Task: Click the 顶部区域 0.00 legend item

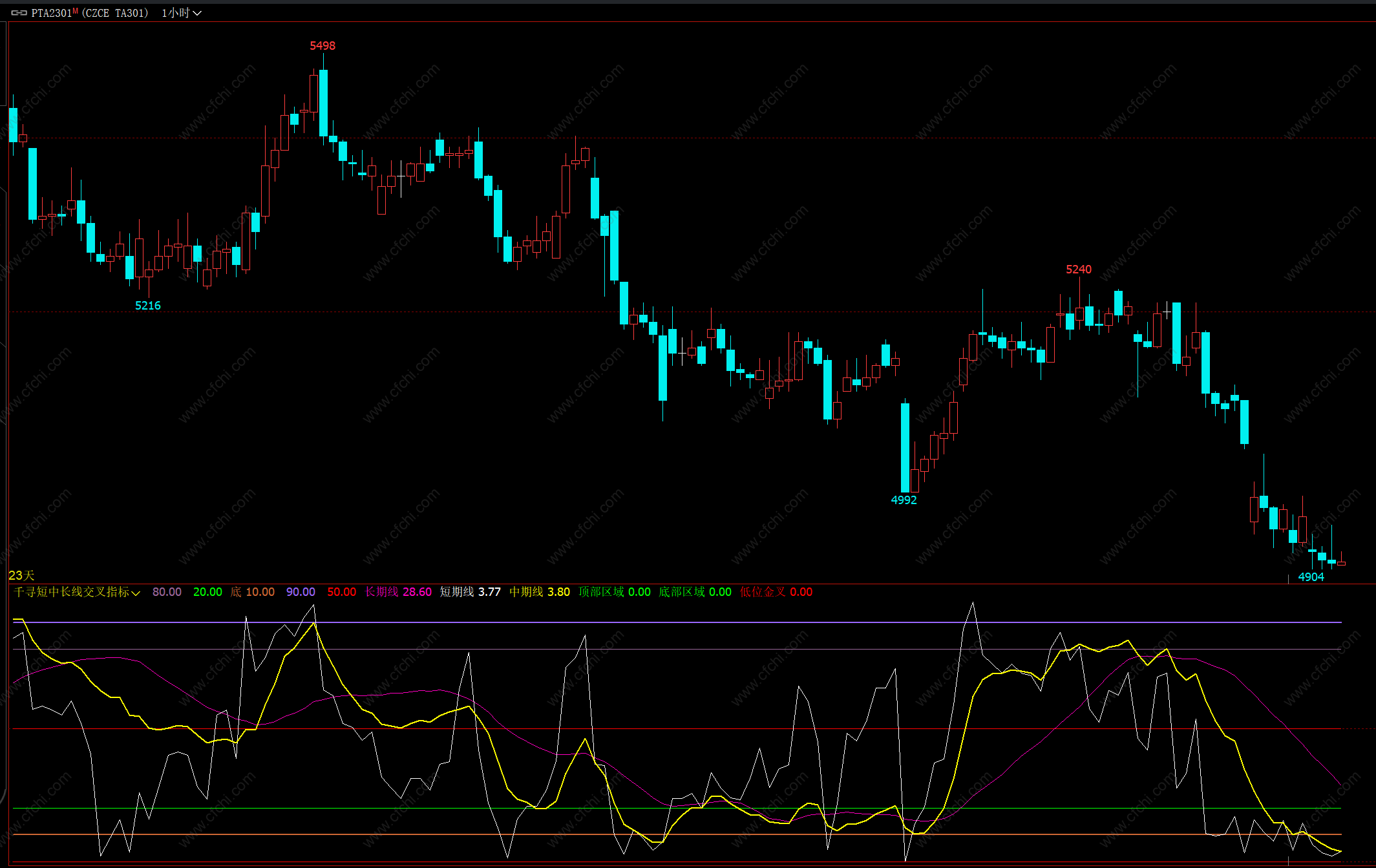Action: point(614,592)
